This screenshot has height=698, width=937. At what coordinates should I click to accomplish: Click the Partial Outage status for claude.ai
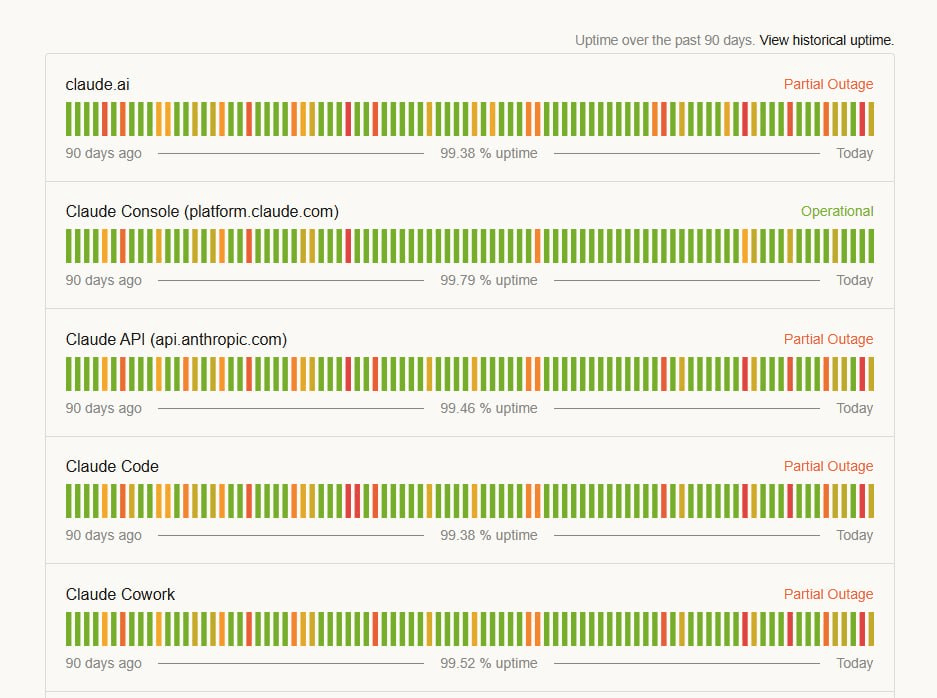click(x=828, y=84)
